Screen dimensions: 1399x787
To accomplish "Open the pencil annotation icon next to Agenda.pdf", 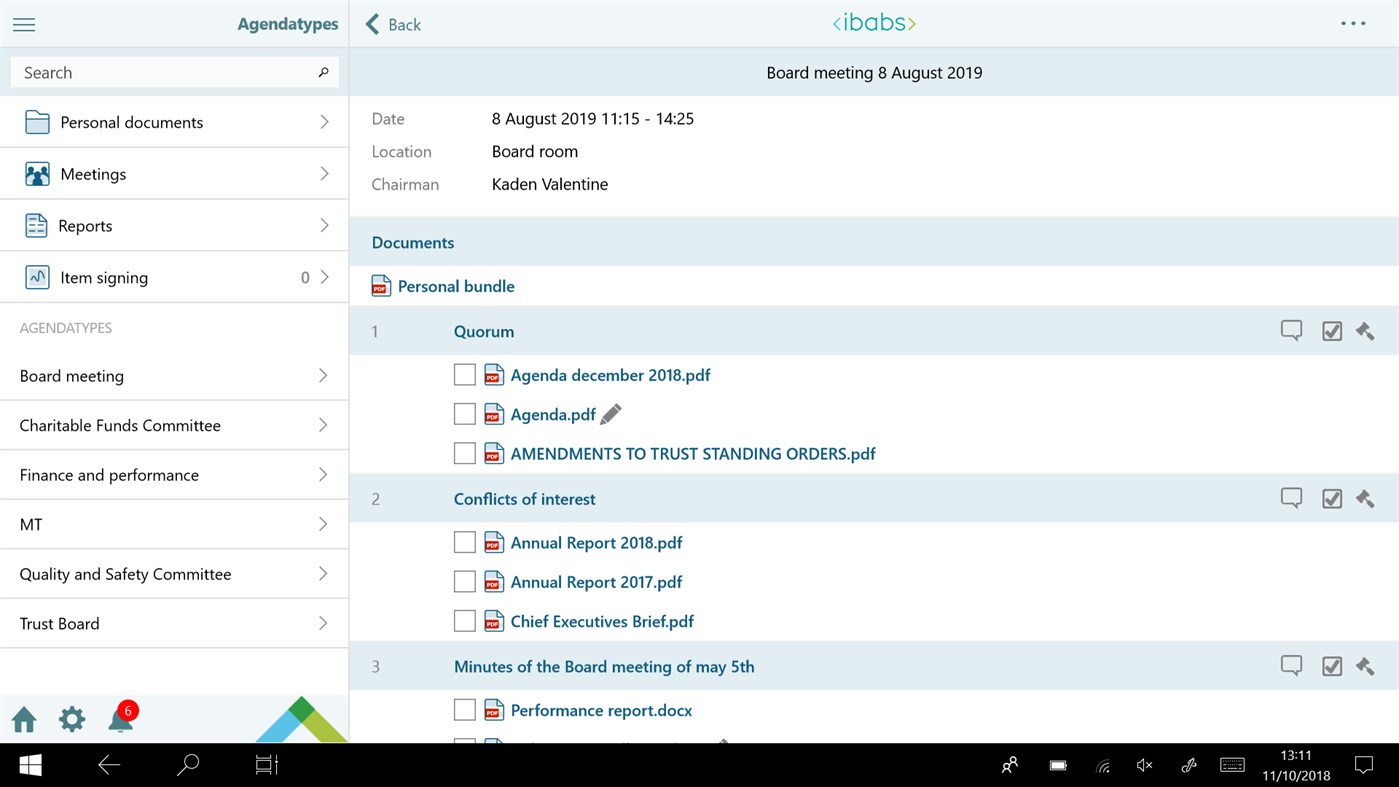I will 610,413.
